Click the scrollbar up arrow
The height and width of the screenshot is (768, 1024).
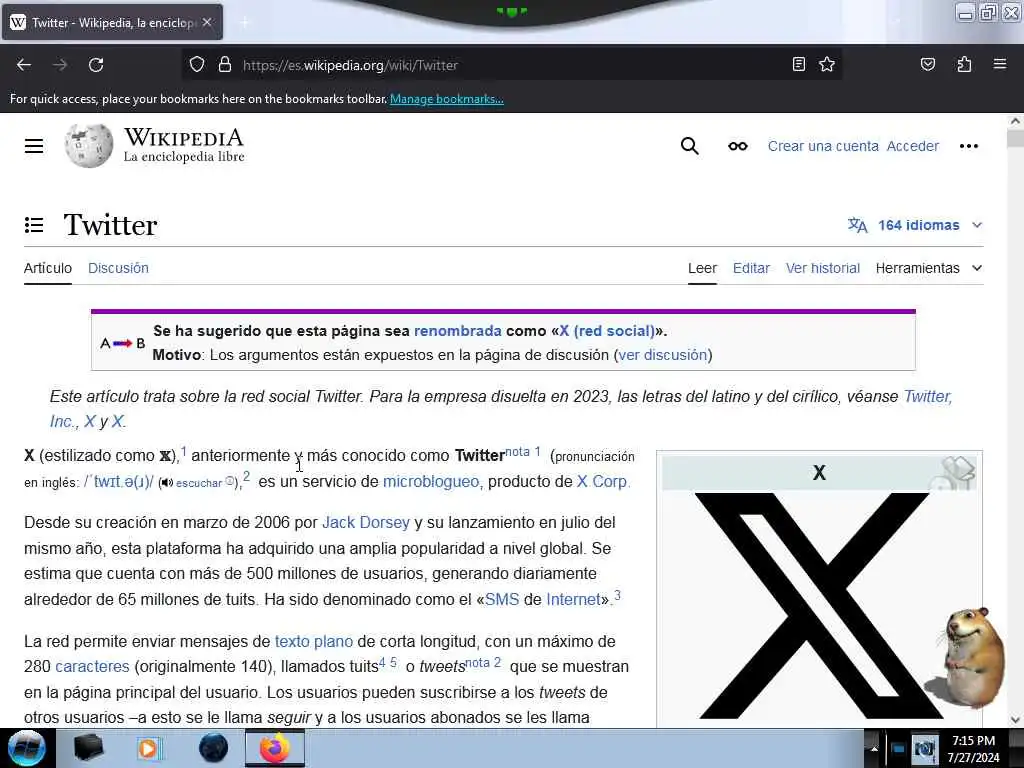pos(1014,121)
